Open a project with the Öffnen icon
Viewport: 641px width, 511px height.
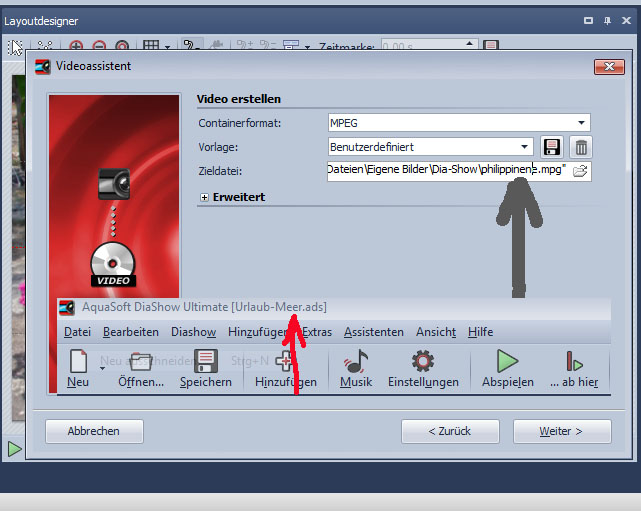141,361
